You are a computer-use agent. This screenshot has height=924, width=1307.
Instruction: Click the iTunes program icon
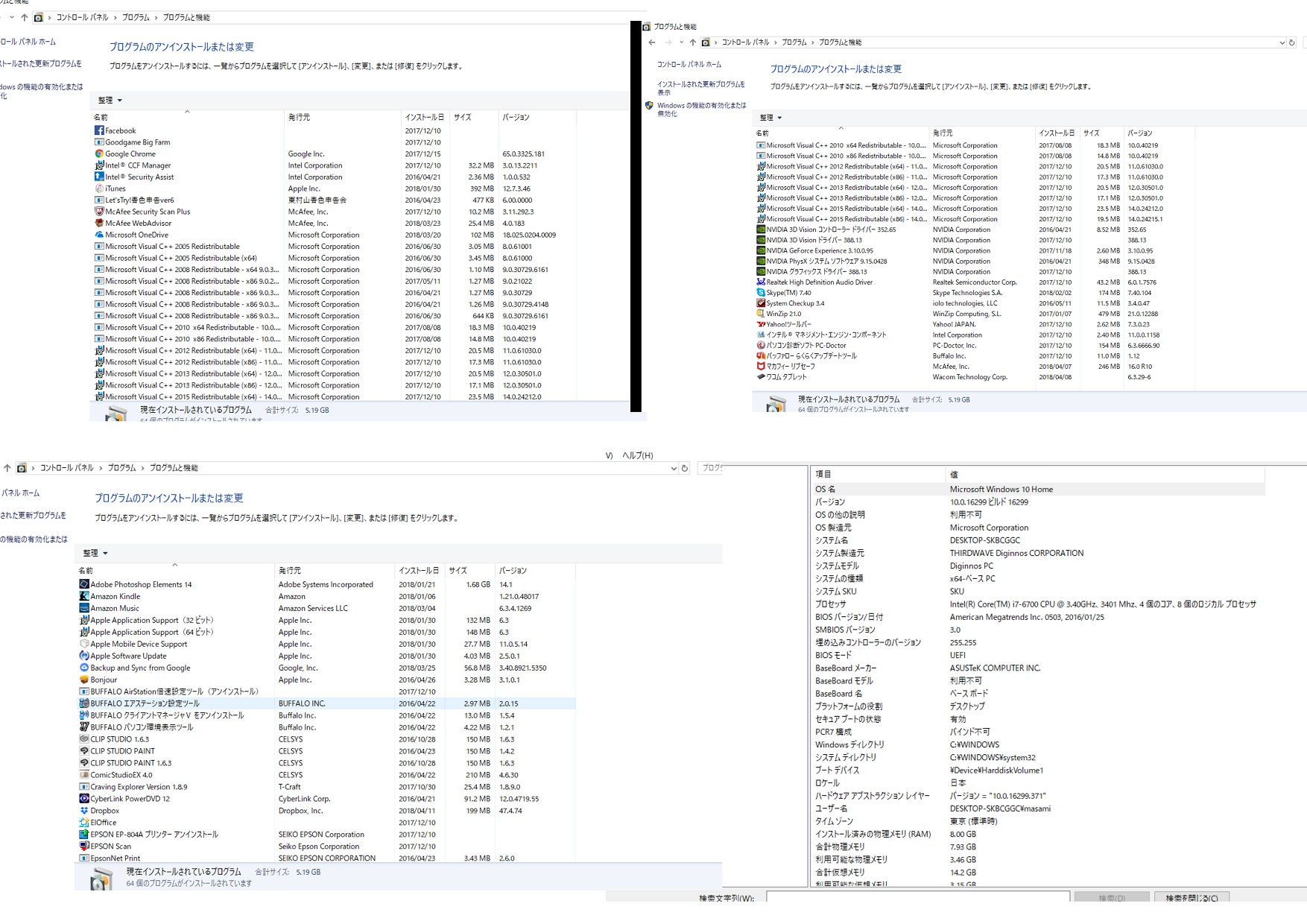pos(99,189)
